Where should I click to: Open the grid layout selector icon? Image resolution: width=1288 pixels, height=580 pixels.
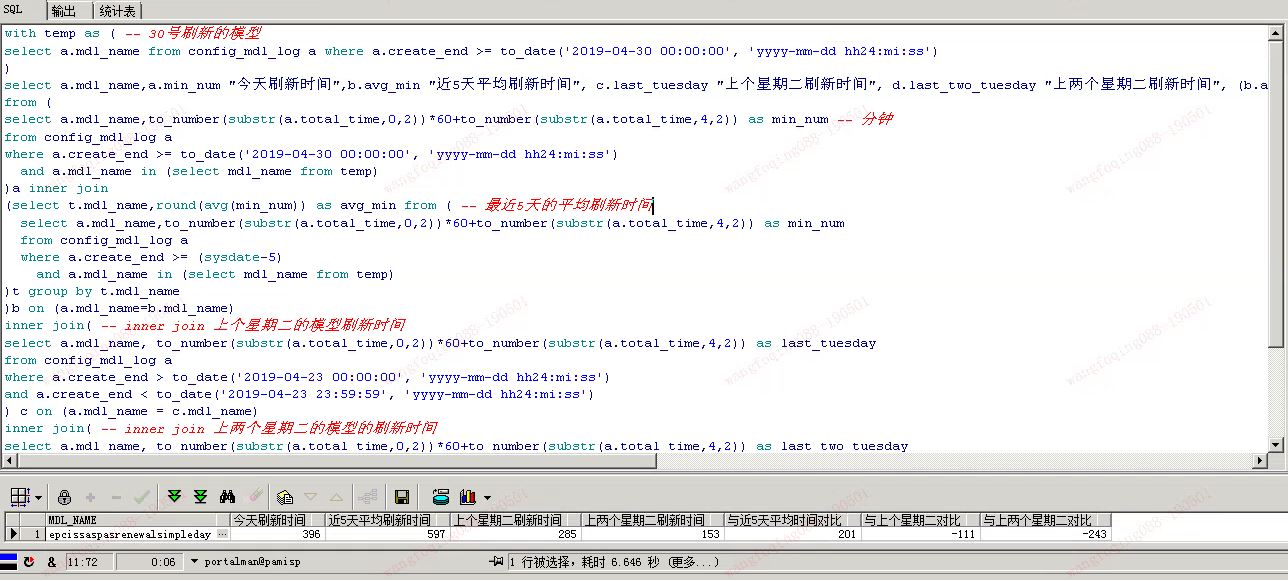click(20, 497)
